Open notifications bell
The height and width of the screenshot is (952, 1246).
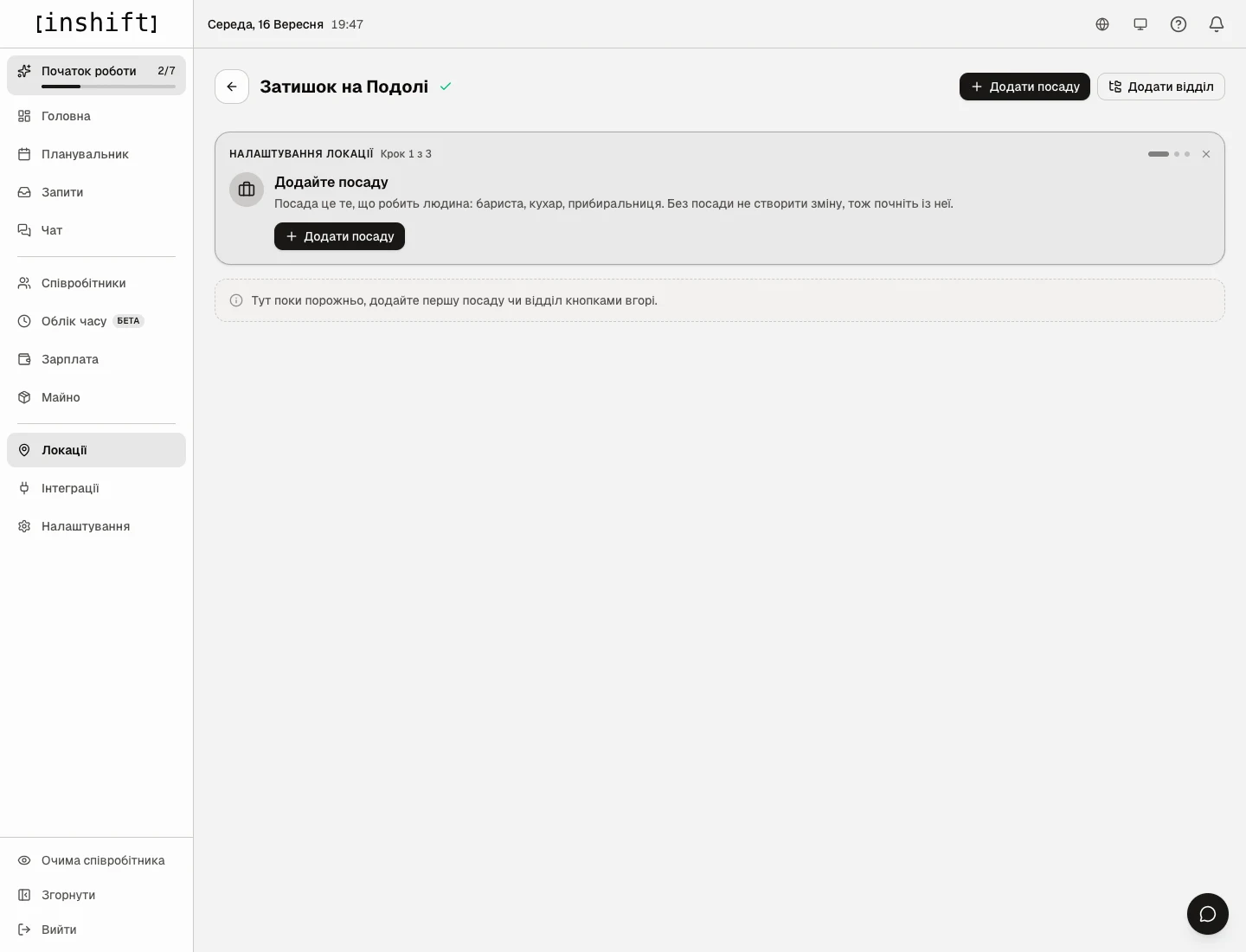point(1217,24)
